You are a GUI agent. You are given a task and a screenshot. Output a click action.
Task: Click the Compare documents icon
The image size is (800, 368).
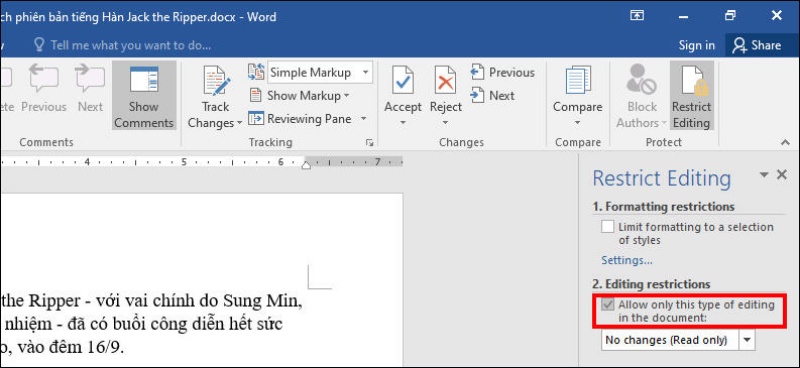coord(578,80)
